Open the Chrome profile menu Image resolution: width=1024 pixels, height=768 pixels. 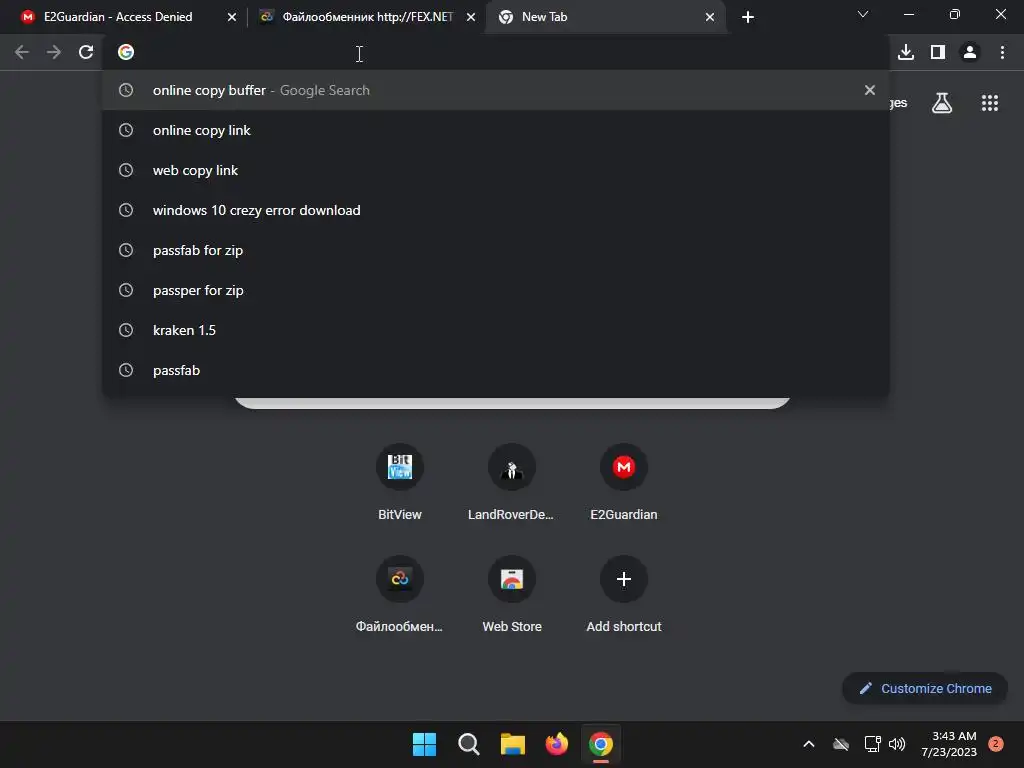pyautogui.click(x=970, y=52)
